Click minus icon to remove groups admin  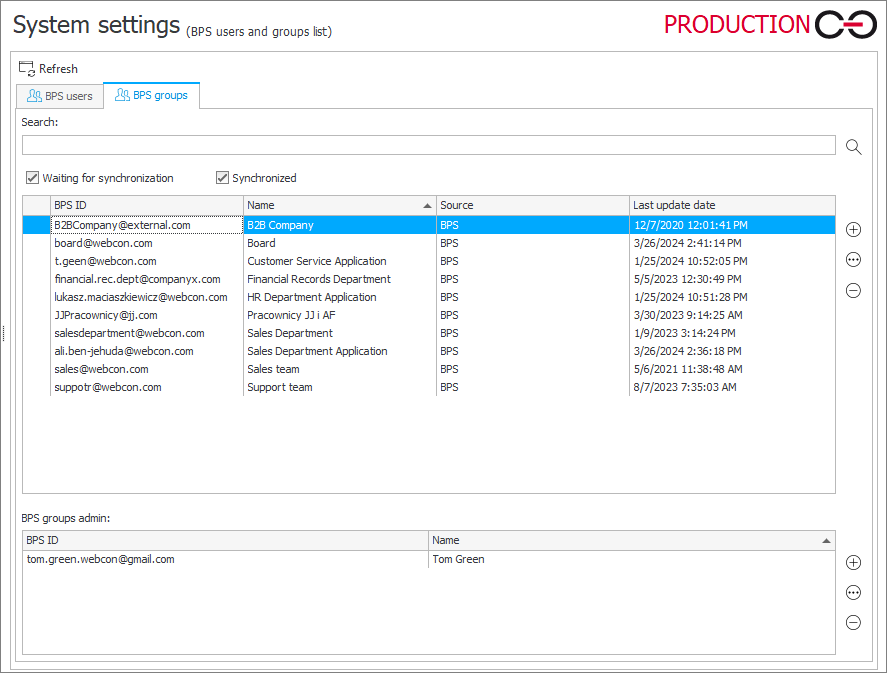click(853, 622)
